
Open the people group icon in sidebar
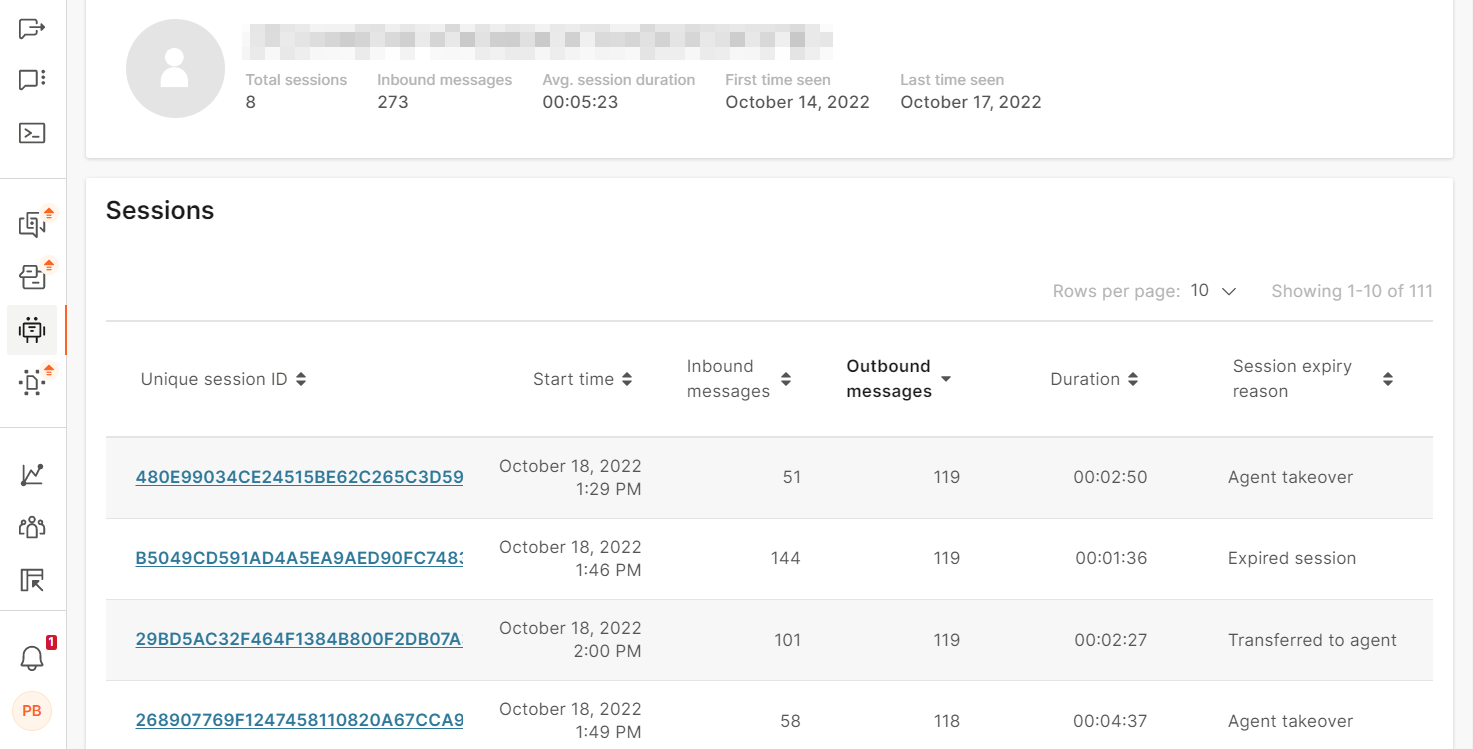[x=32, y=527]
